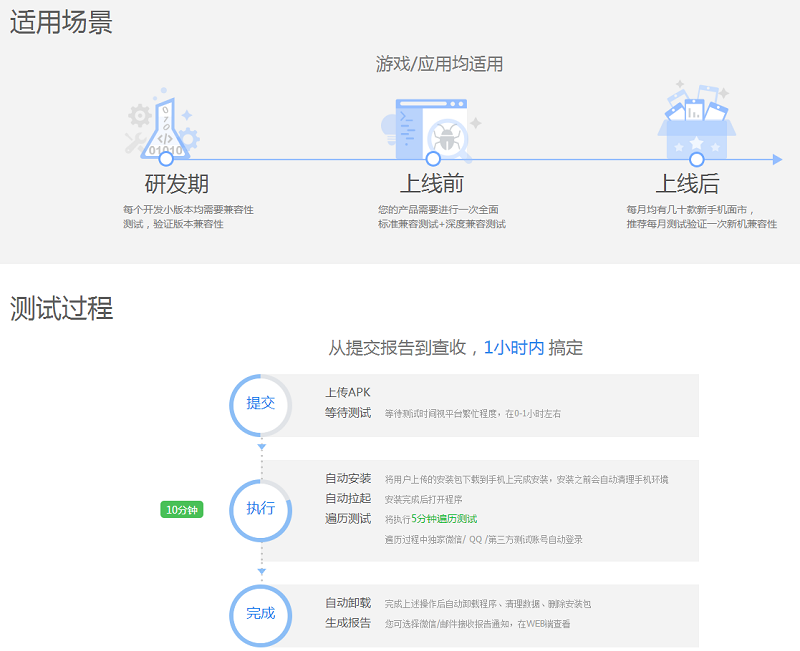This screenshot has width=800, height=651.
Task: Click the 适用场景 section heading
Action: click(x=61, y=22)
